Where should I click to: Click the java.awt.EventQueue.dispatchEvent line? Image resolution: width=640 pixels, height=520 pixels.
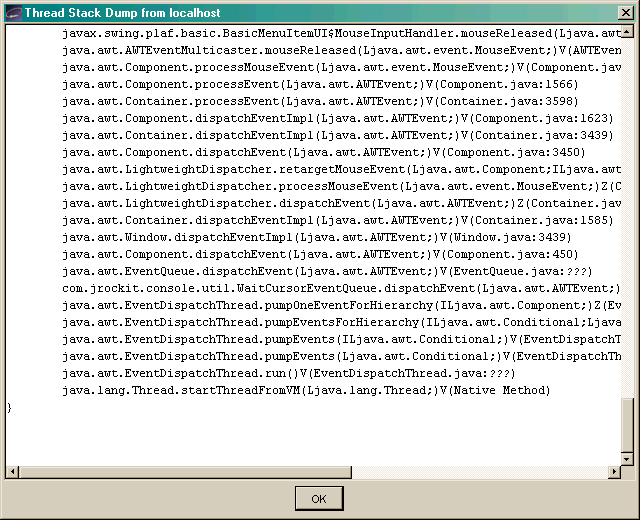point(327,271)
